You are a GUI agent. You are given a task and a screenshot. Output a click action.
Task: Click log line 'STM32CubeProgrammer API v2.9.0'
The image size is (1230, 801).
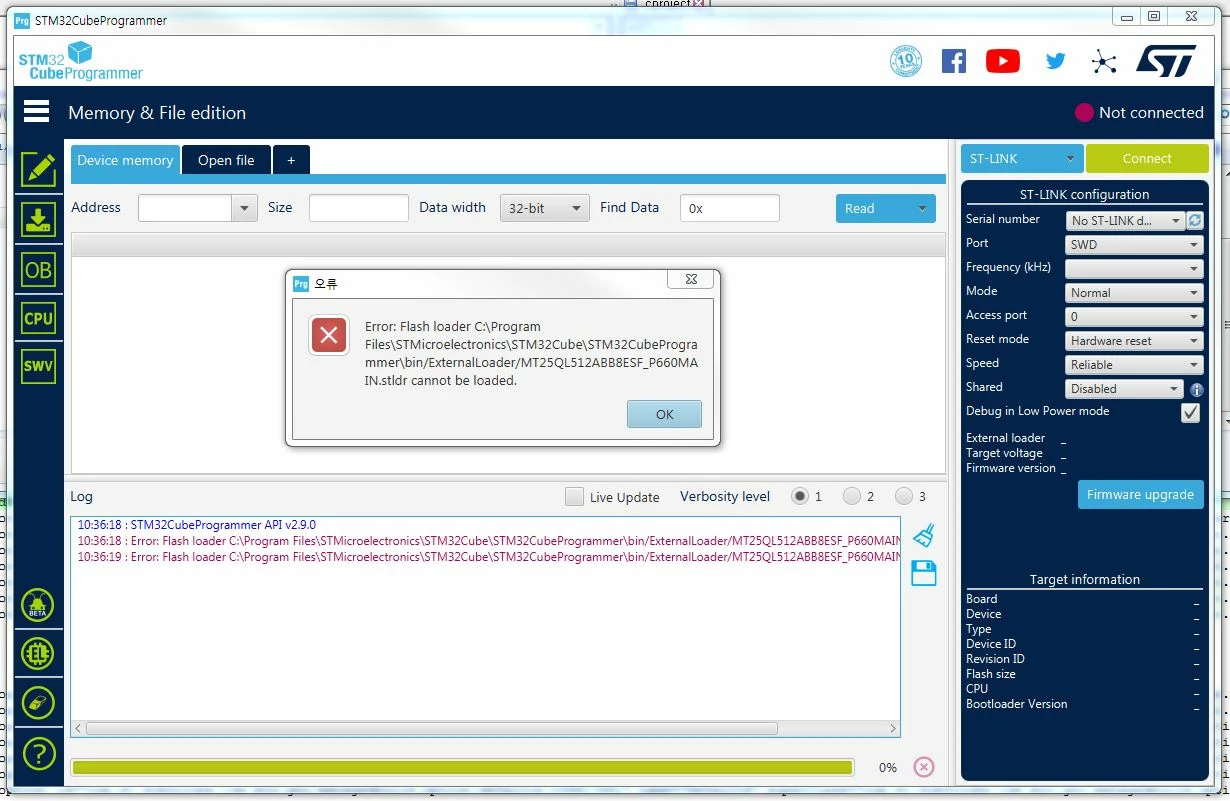[196, 524]
